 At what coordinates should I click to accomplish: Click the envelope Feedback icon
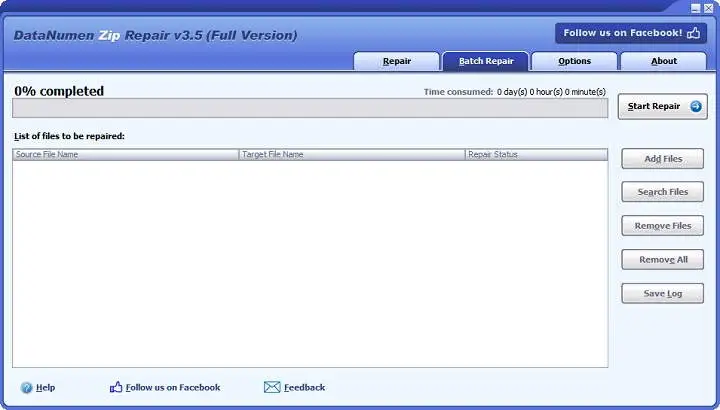click(272, 387)
